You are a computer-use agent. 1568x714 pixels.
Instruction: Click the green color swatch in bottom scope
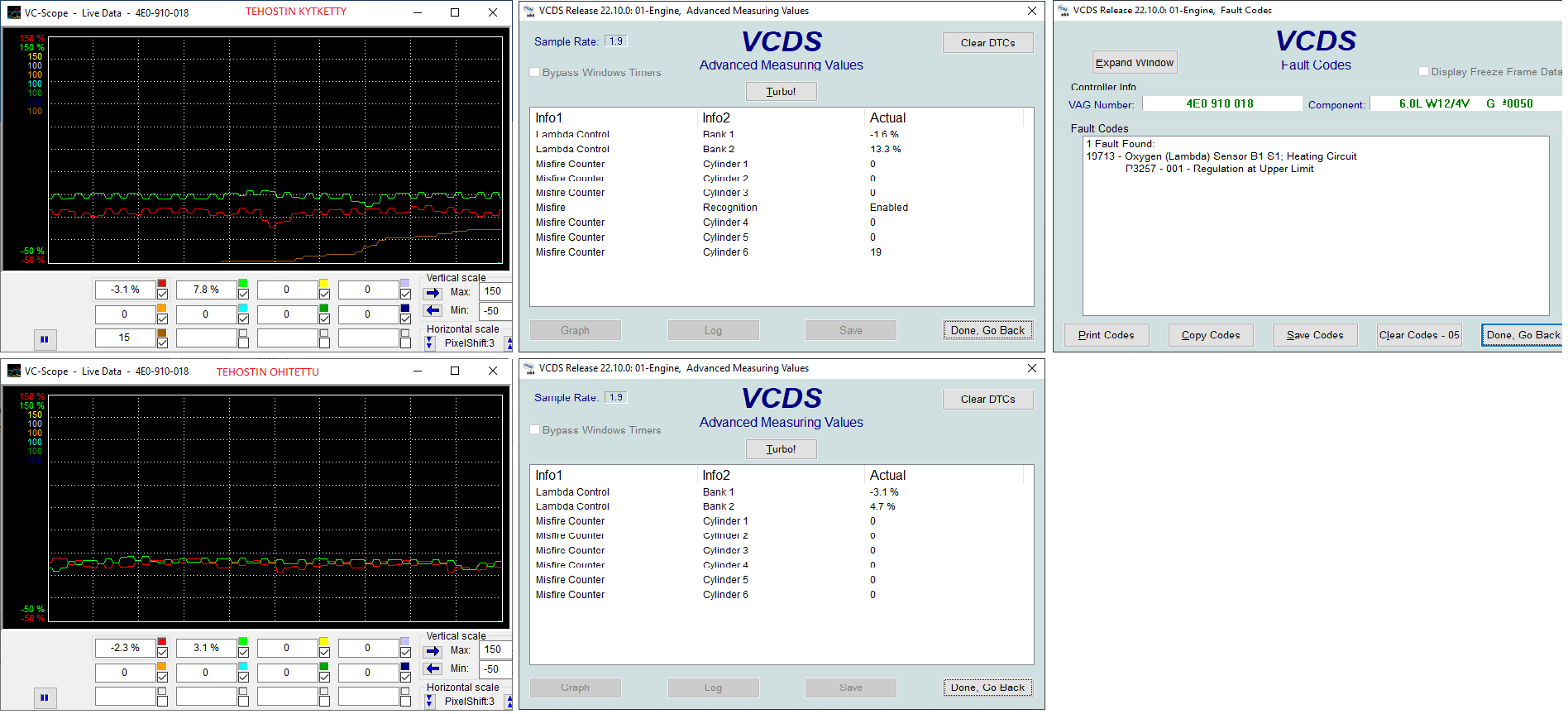click(x=243, y=642)
